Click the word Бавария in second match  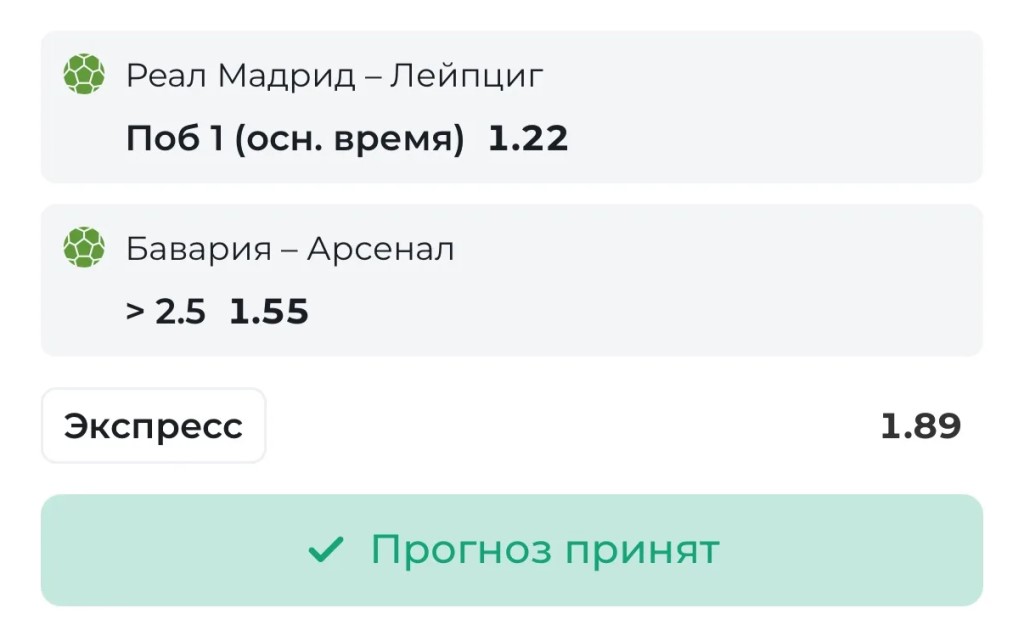tap(199, 249)
